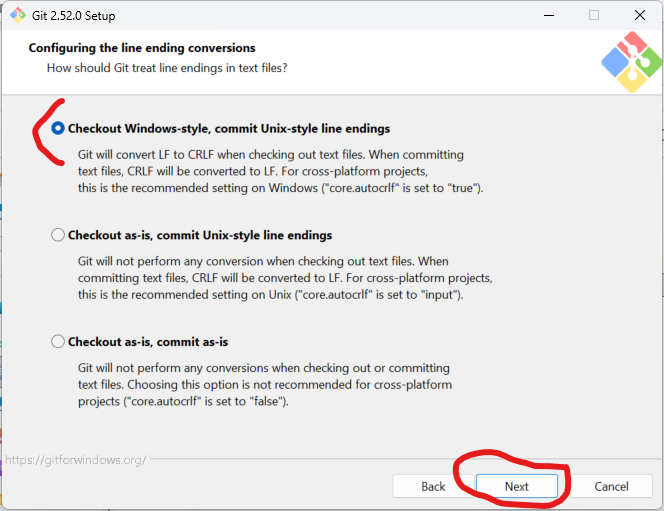This screenshot has width=664, height=511.
Task: Open the https://gitforwindows.org/ link
Action: pyautogui.click(x=76, y=460)
